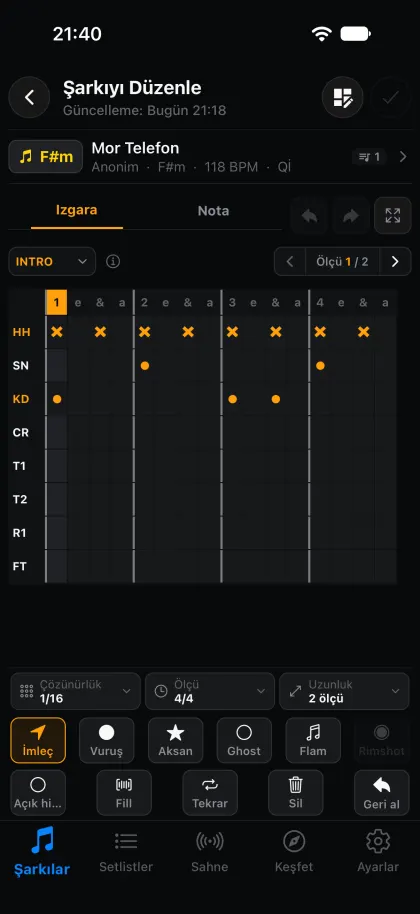Click the undo arrow beside Nota tab
This screenshot has width=420, height=914.
click(309, 216)
